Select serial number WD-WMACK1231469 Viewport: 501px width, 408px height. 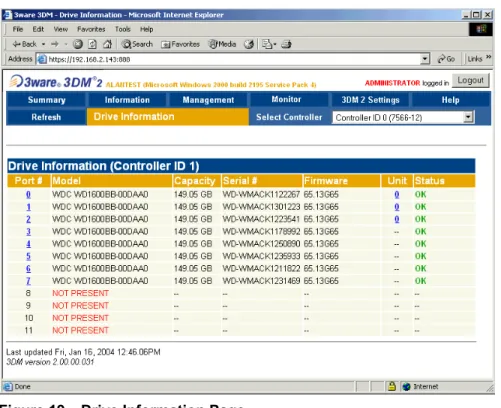tap(261, 281)
